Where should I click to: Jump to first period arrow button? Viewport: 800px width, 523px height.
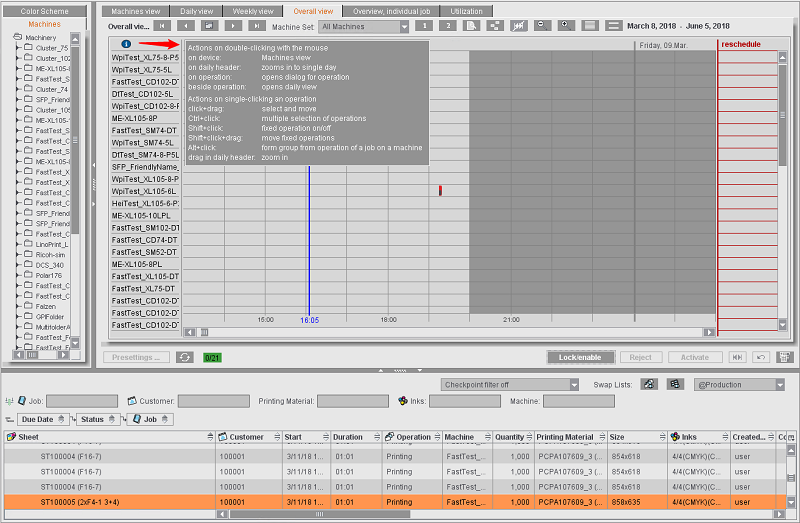point(162,26)
